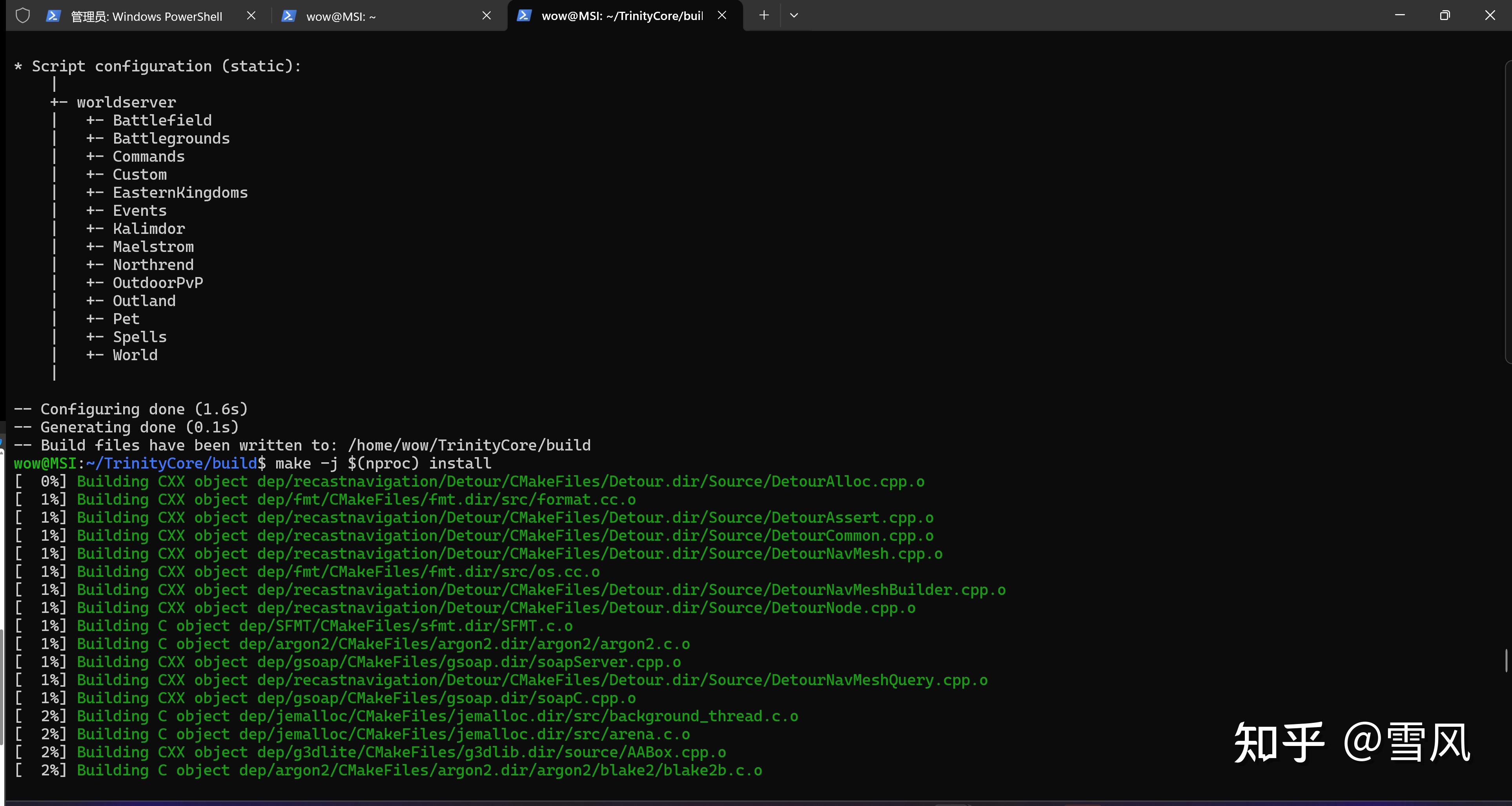Click the DetourAlloc.cpp.o build line
This screenshot has width=1512, height=806.
470,482
